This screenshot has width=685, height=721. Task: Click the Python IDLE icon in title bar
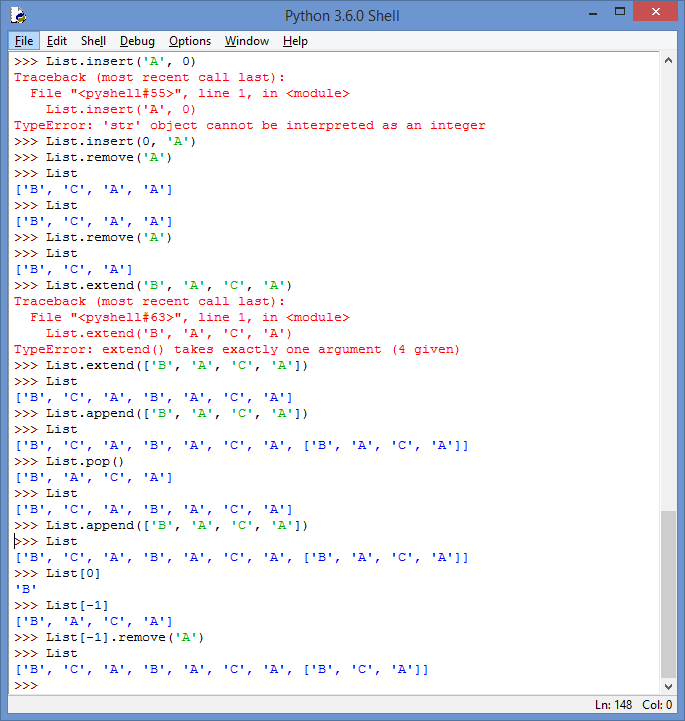tap(18, 15)
